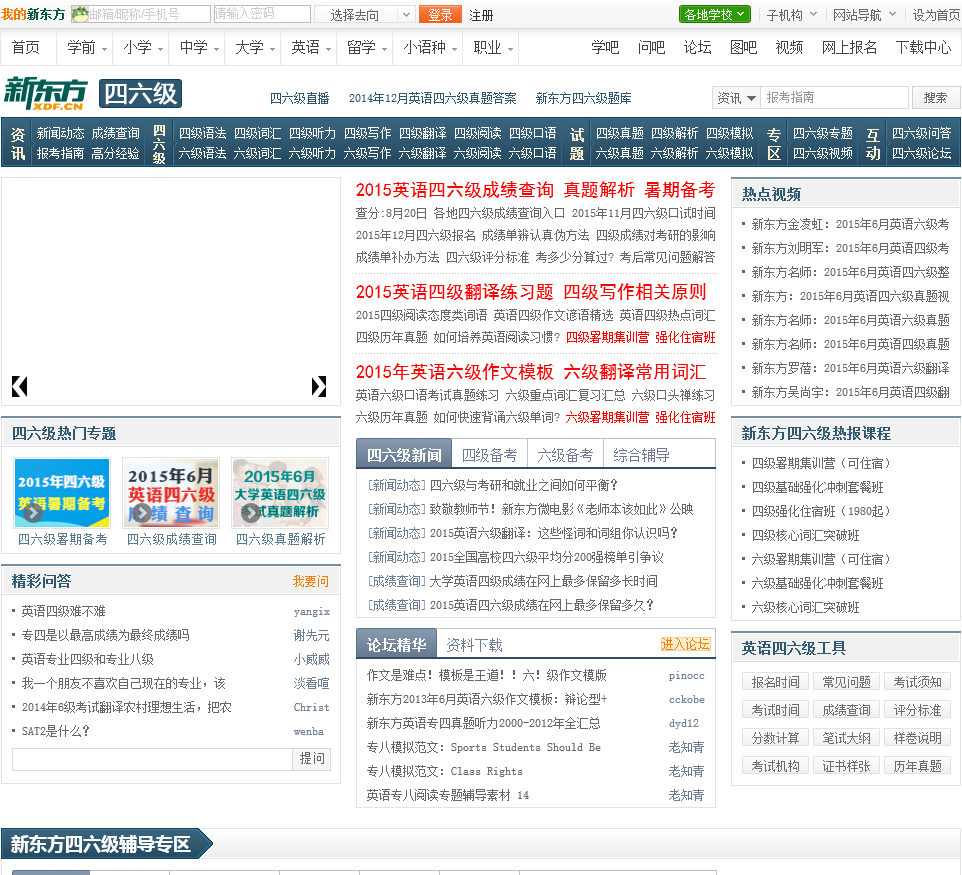Focus the 报考指南 search box
This screenshot has width=962, height=875.
(x=834, y=98)
